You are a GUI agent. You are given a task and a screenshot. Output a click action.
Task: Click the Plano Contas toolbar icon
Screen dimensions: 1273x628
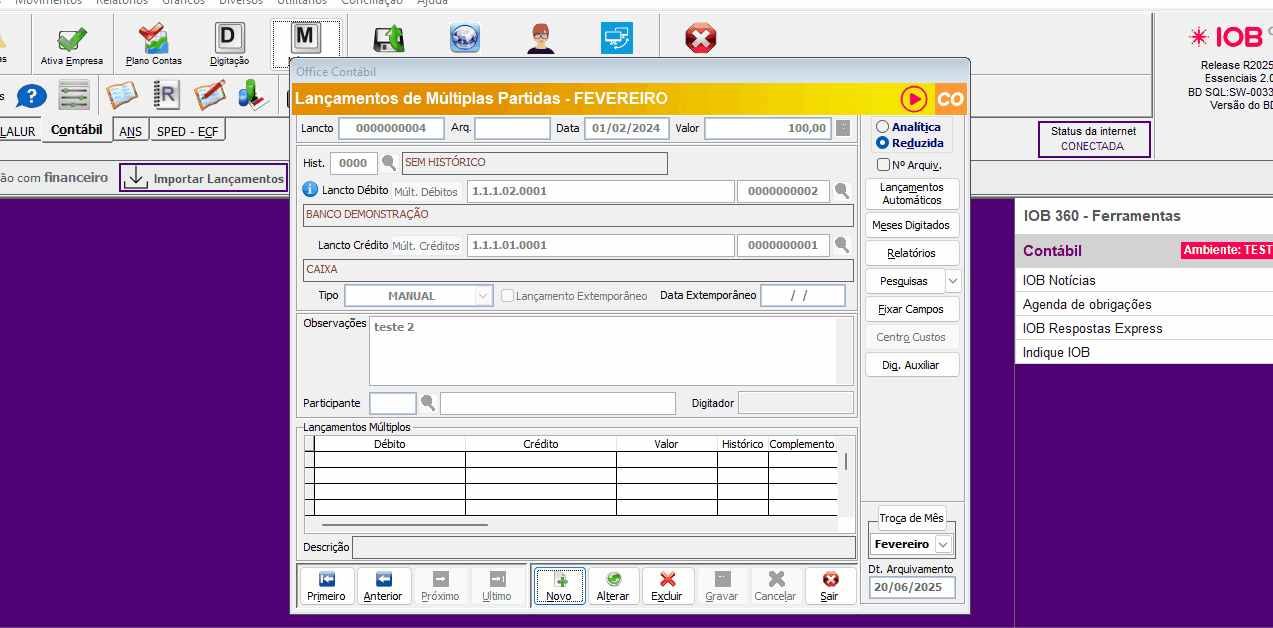pyautogui.click(x=154, y=43)
